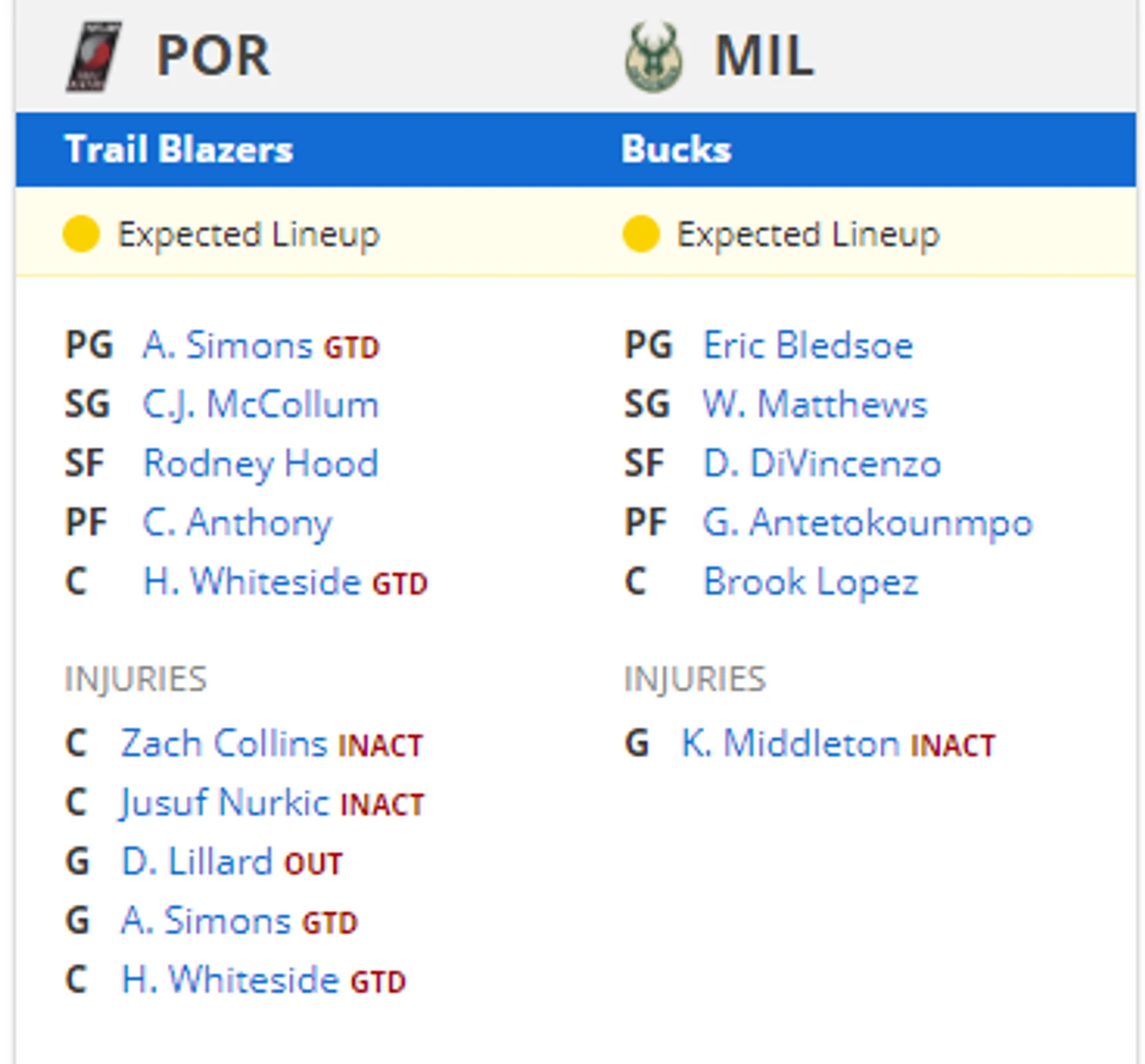The image size is (1145, 1064).
Task: Click the Milwaukee Bucks logo
Action: coord(653,56)
